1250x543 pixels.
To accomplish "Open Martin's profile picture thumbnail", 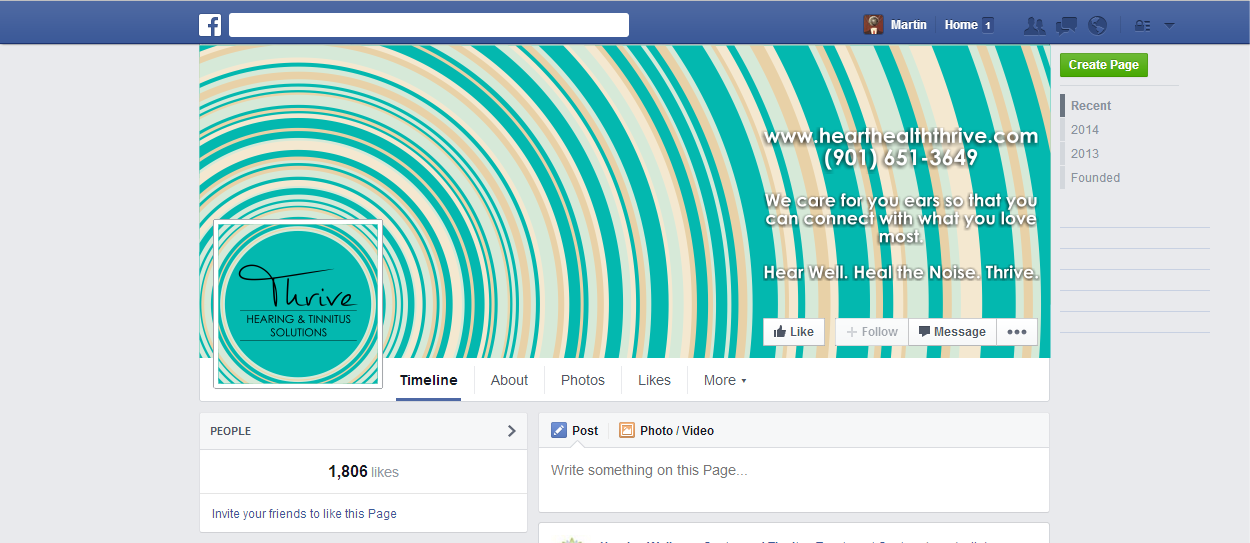I will click(x=874, y=25).
